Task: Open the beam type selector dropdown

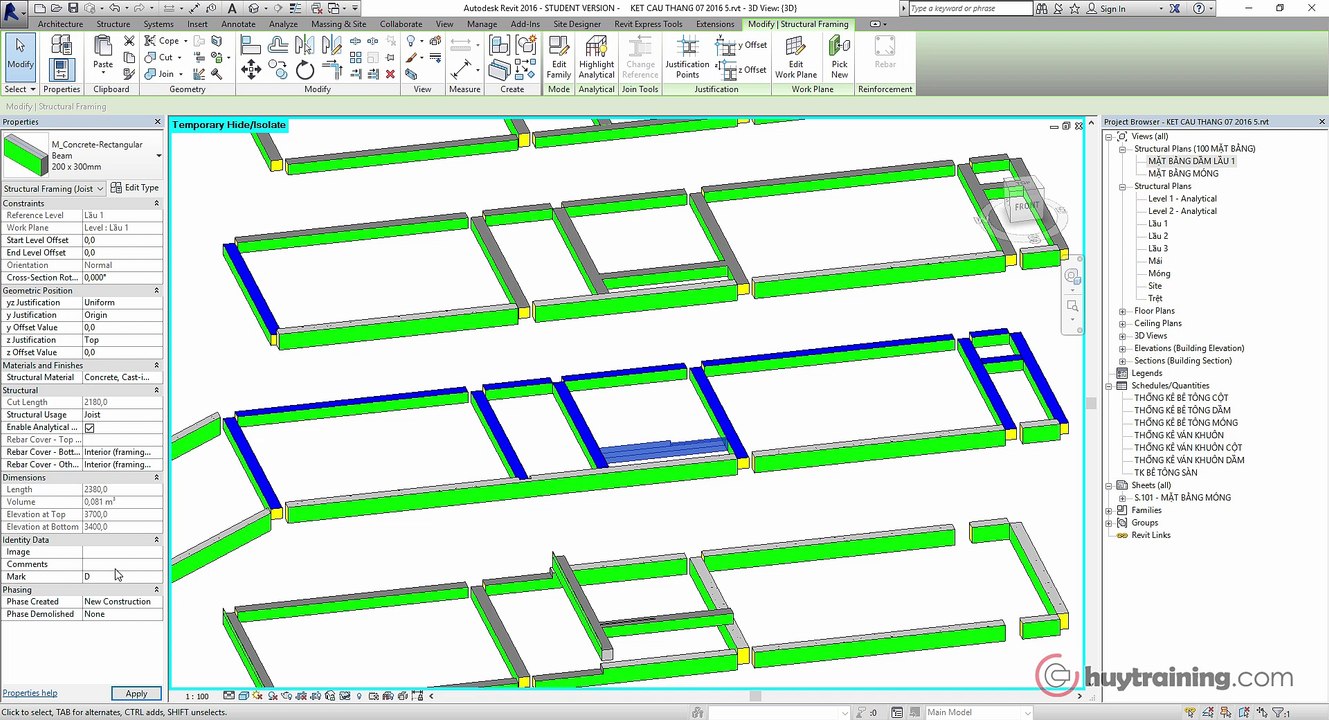Action: point(158,156)
